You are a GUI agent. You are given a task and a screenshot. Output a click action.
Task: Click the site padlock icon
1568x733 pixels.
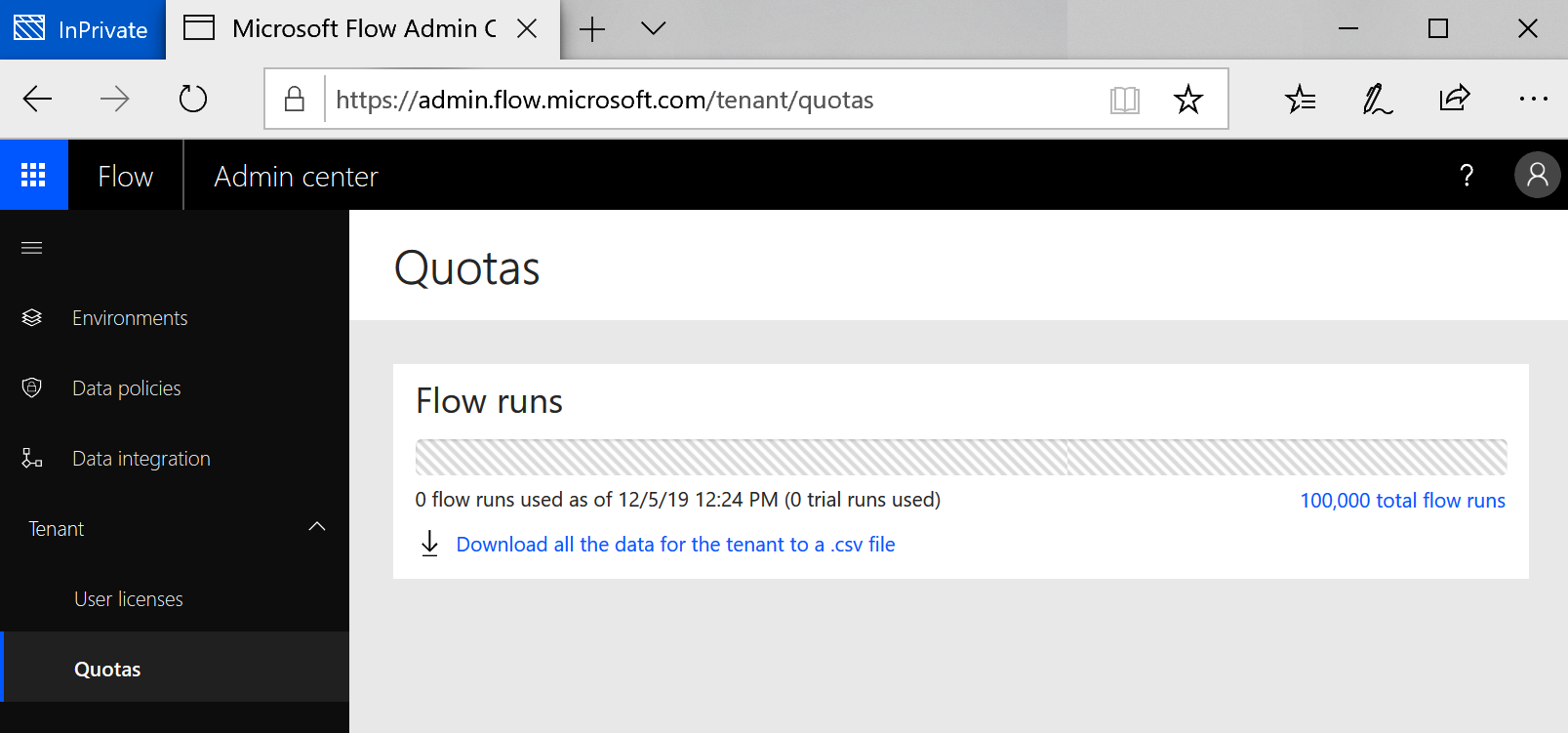click(x=295, y=99)
